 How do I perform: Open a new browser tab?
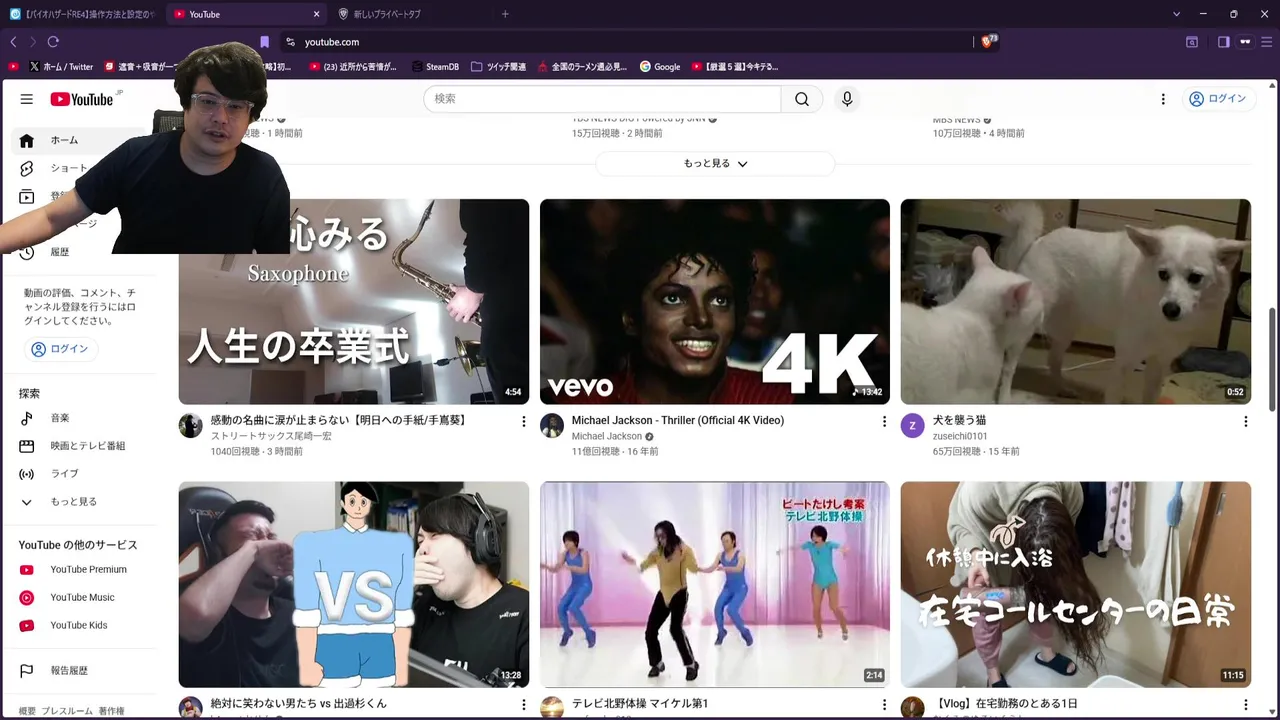[x=505, y=14]
